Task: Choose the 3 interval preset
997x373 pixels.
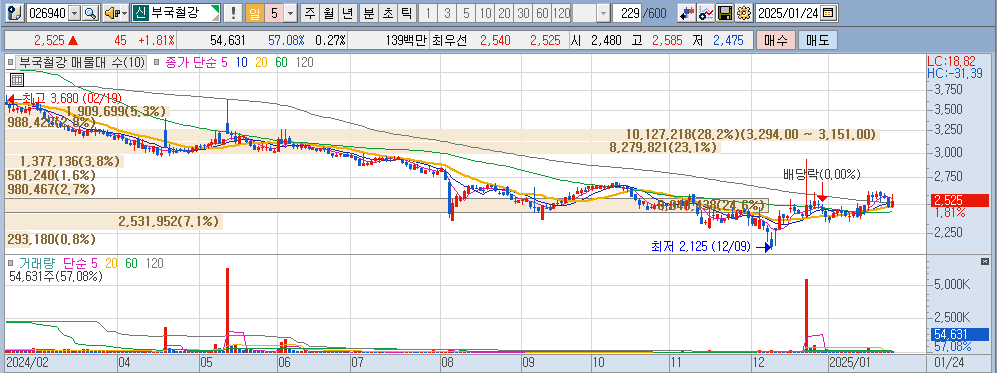Action: pyautogui.click(x=448, y=13)
